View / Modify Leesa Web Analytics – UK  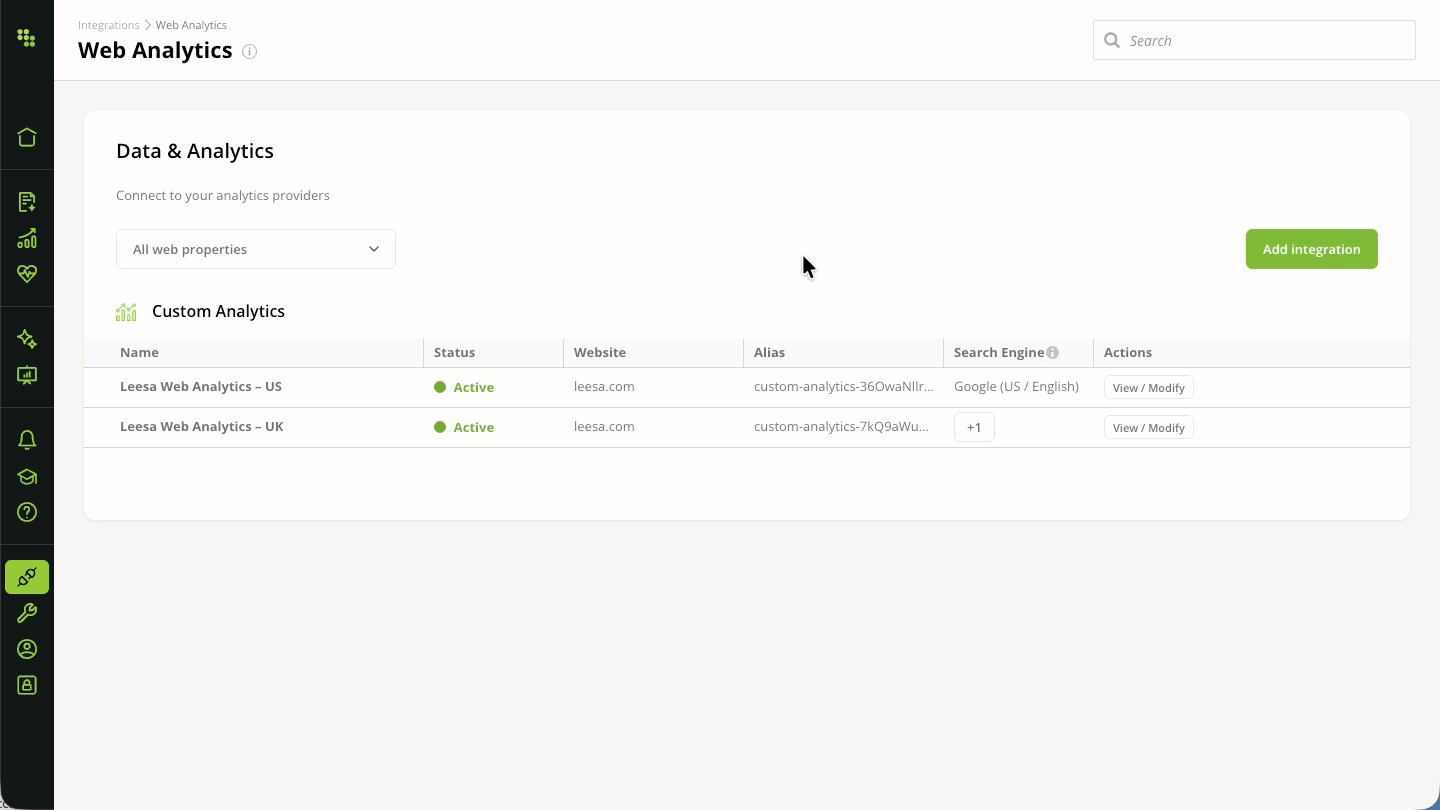(x=1149, y=428)
